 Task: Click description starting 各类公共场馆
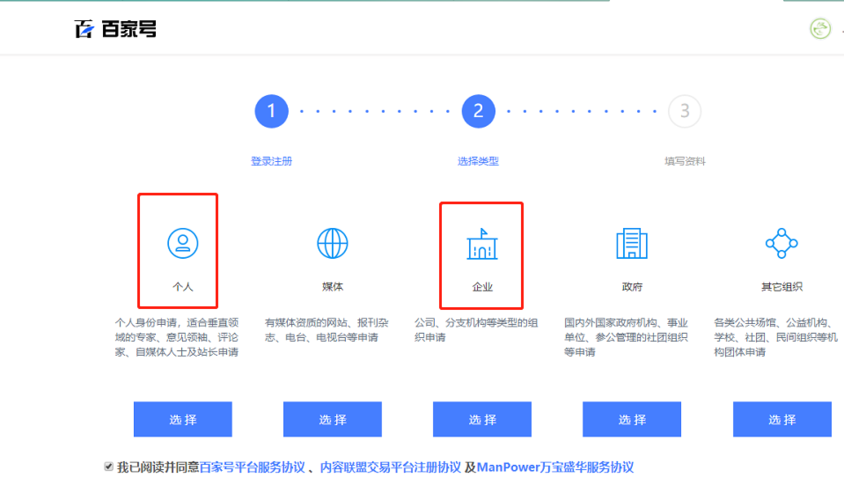tap(776, 337)
